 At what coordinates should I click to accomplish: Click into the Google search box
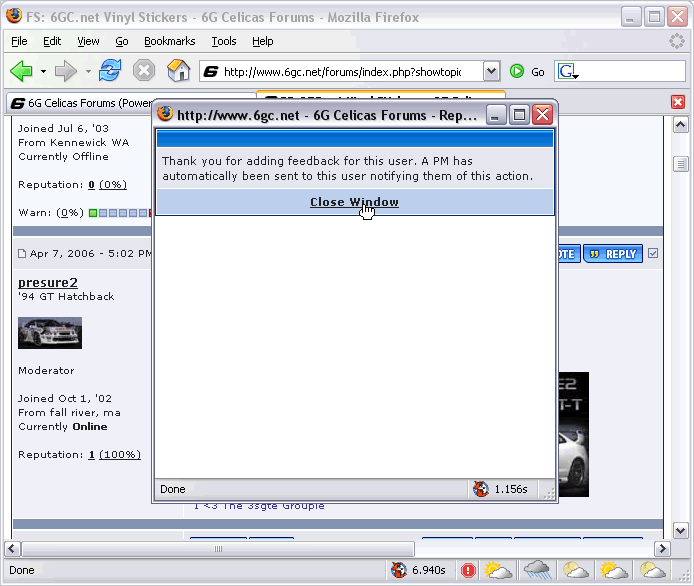(x=632, y=71)
